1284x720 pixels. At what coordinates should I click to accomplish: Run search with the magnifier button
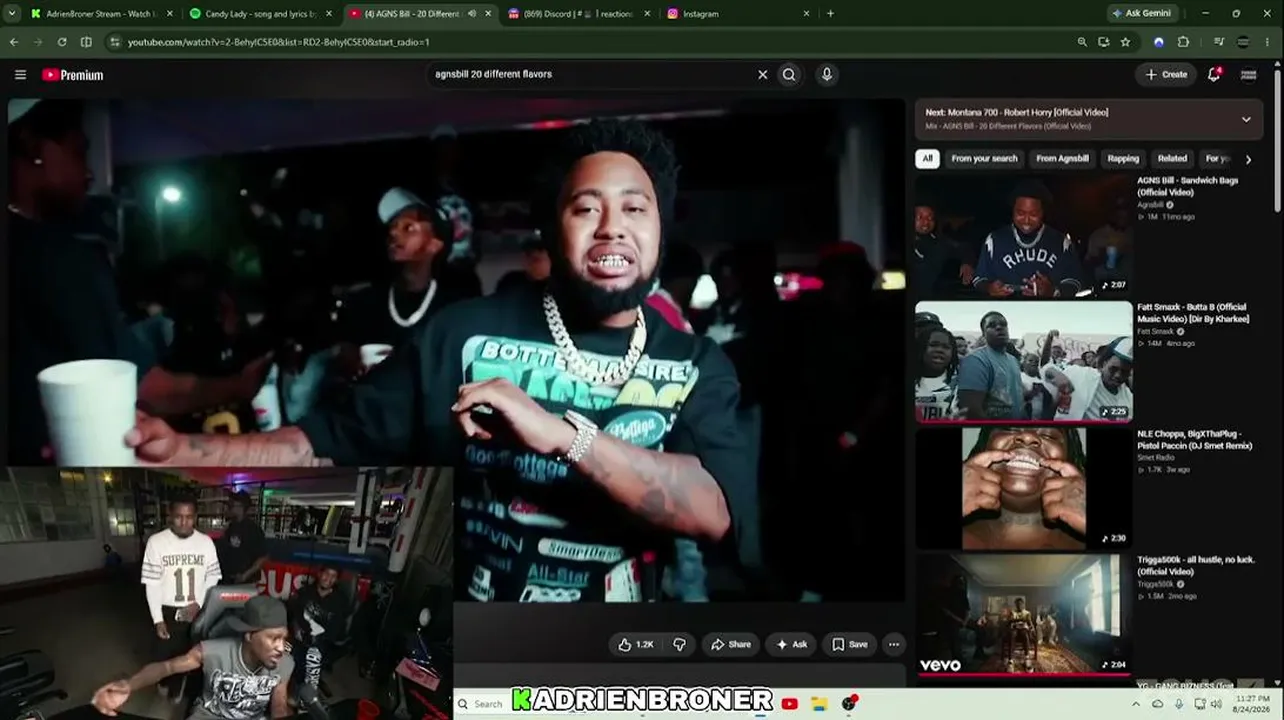(789, 74)
